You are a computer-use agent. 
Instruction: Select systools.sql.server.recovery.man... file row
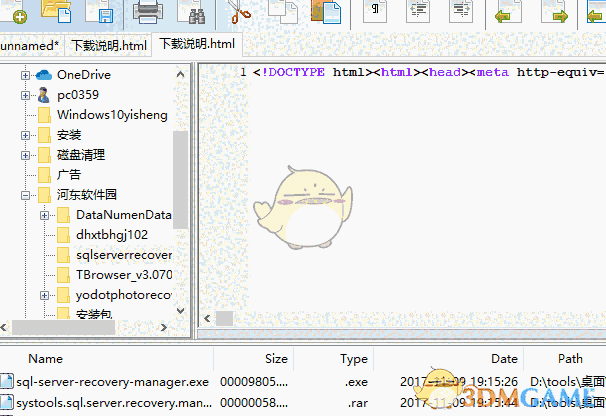point(303,403)
